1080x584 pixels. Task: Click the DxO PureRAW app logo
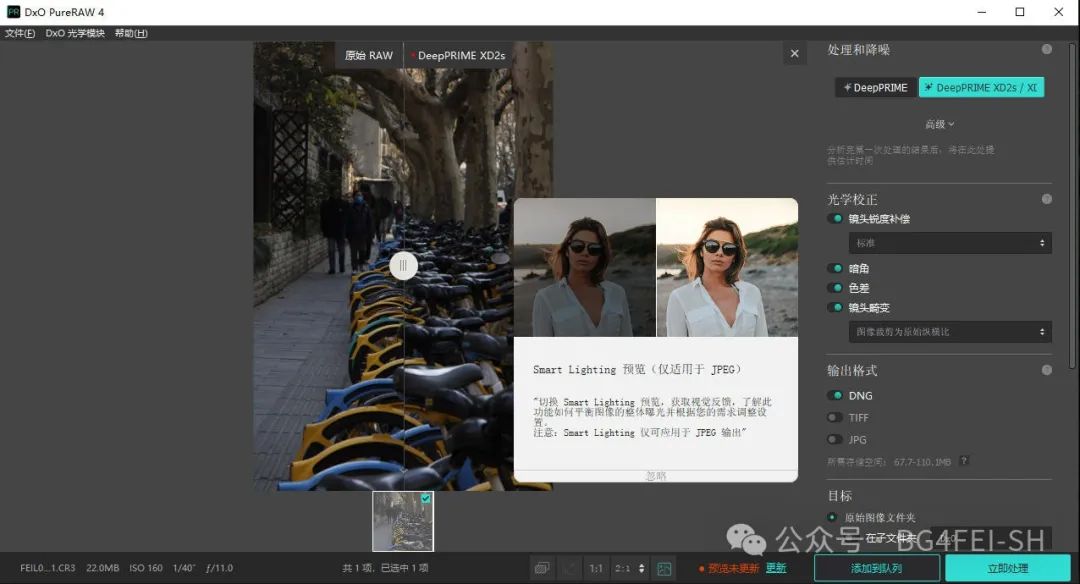pos(13,12)
